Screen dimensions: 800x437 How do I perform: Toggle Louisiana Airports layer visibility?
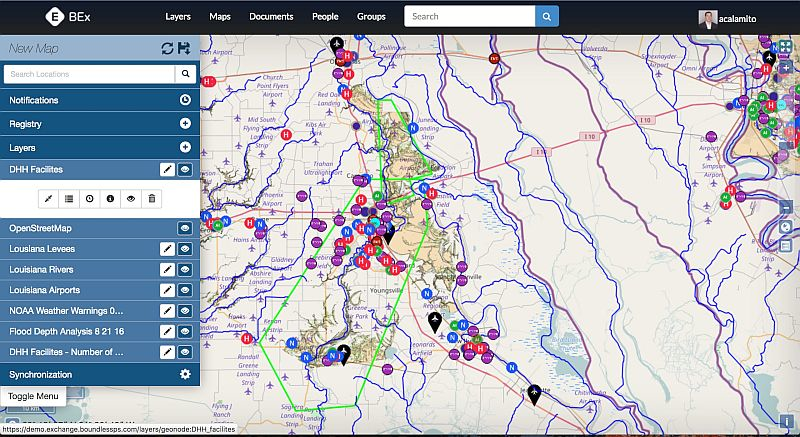pos(185,290)
